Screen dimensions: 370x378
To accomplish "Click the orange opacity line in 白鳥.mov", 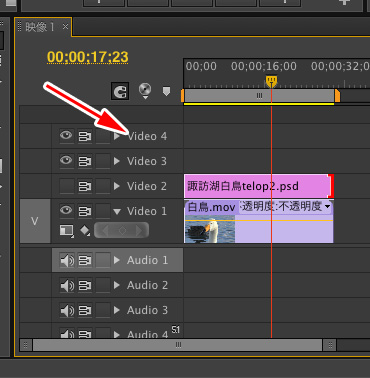I will 259,220.
